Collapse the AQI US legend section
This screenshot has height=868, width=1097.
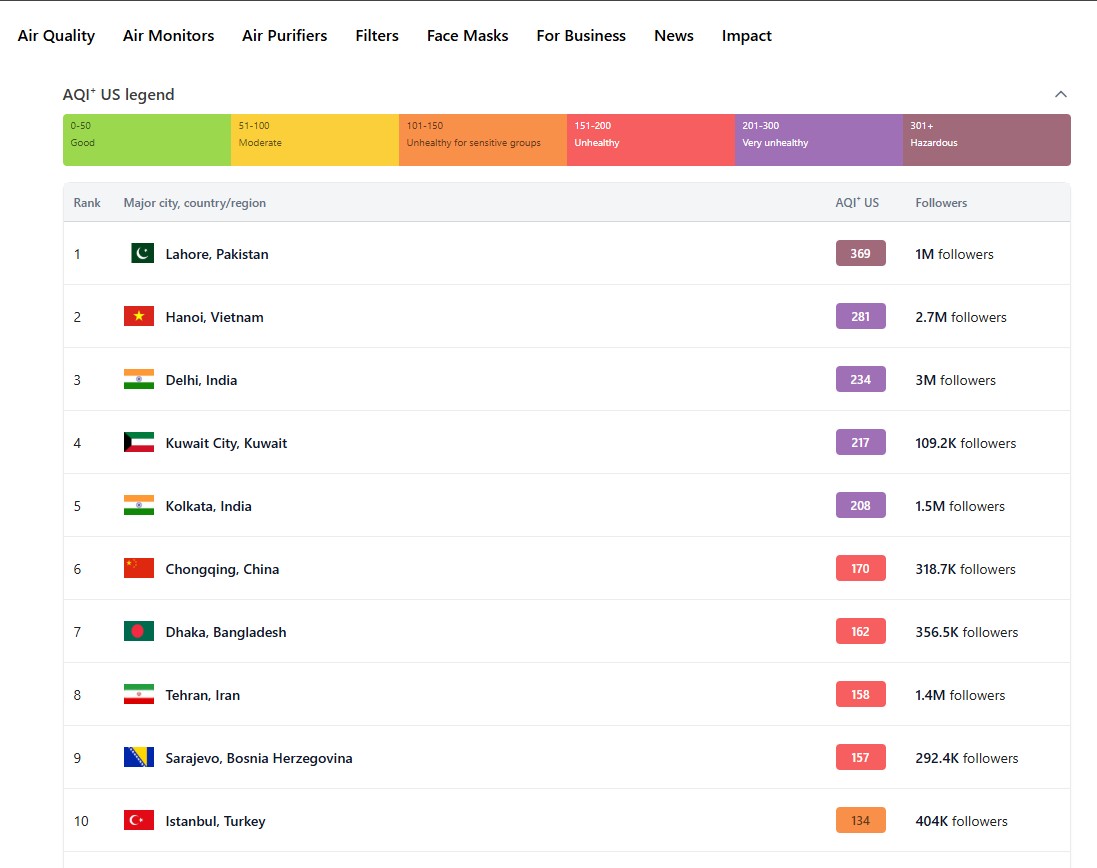(1061, 95)
